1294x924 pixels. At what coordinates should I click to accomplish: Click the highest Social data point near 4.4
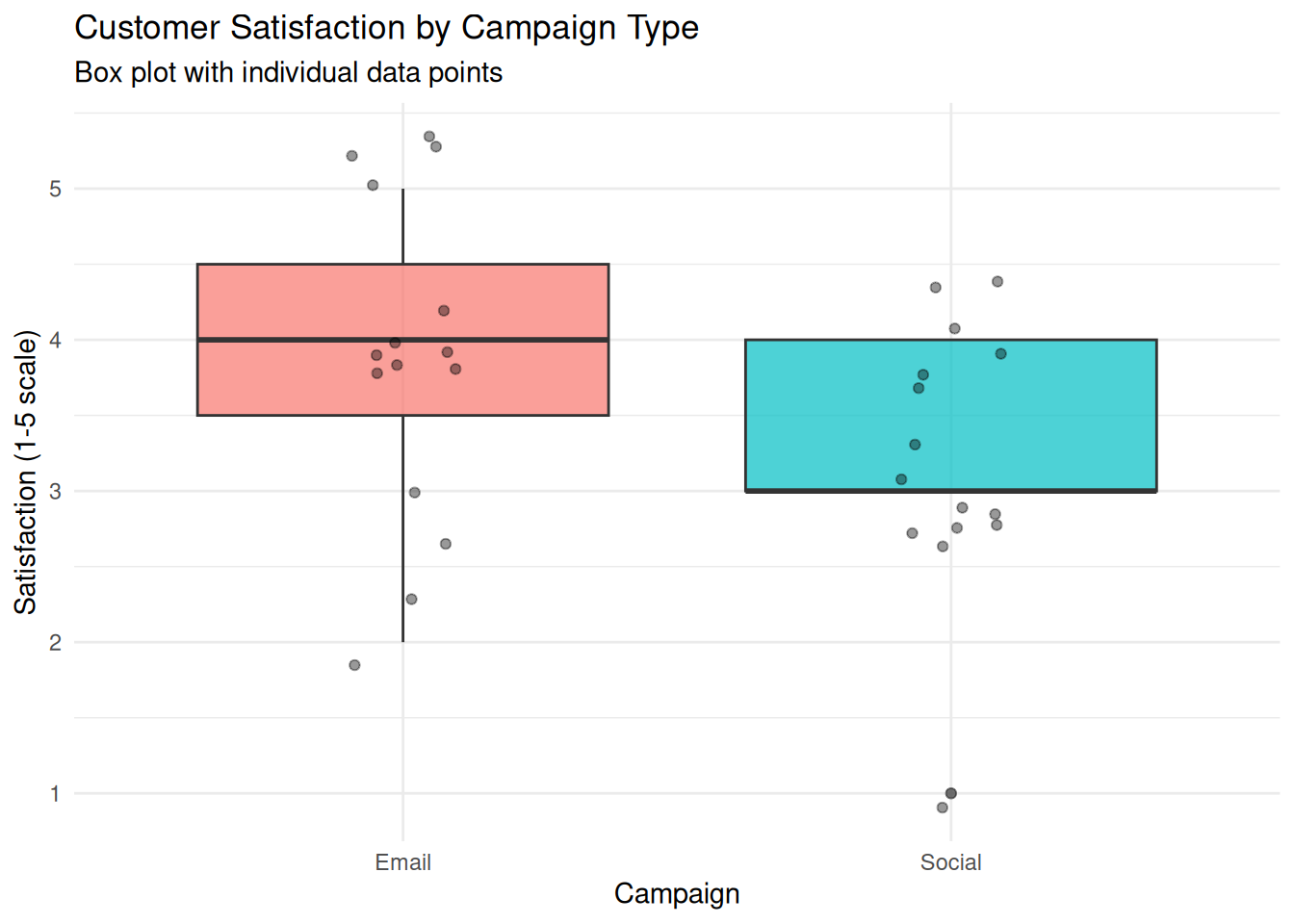coord(997,282)
